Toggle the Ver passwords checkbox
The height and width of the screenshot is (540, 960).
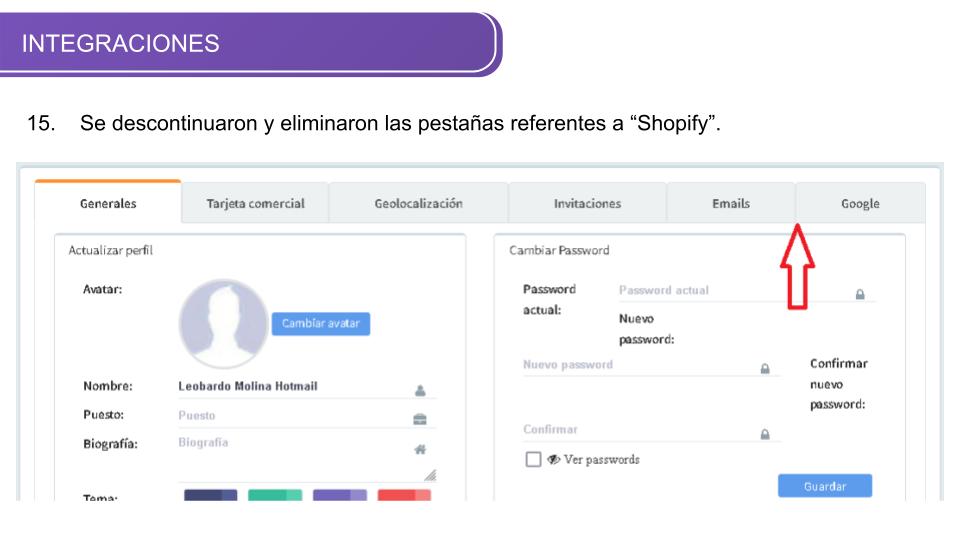pyautogui.click(x=533, y=459)
